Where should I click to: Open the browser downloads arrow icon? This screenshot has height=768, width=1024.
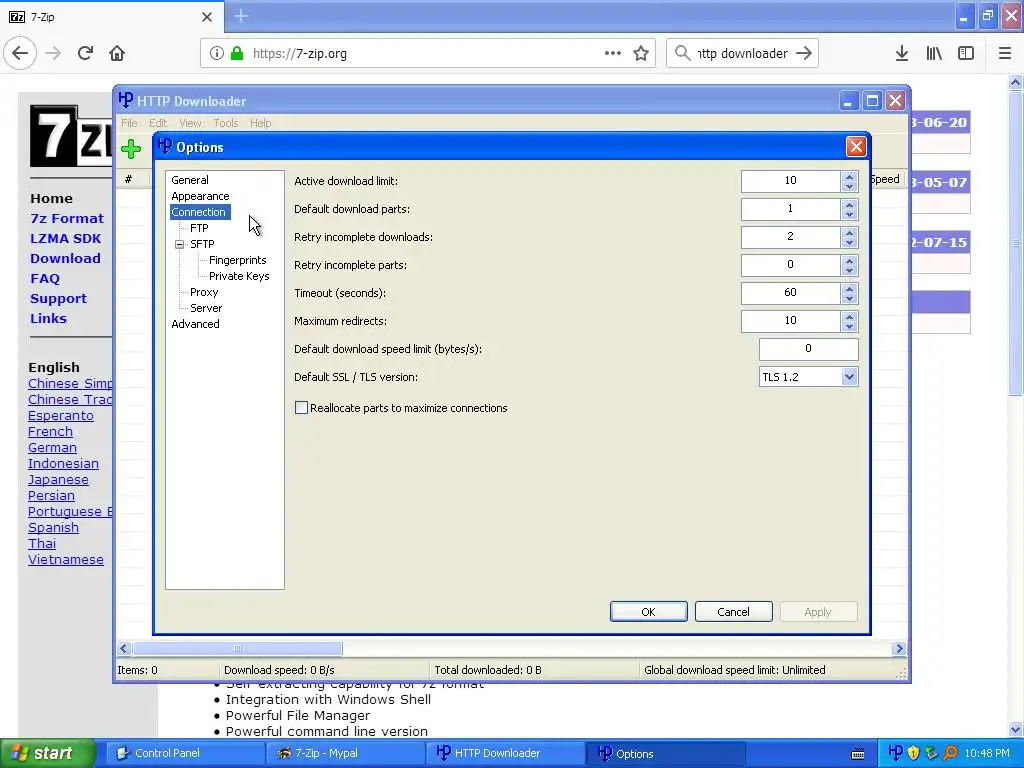[x=902, y=54]
